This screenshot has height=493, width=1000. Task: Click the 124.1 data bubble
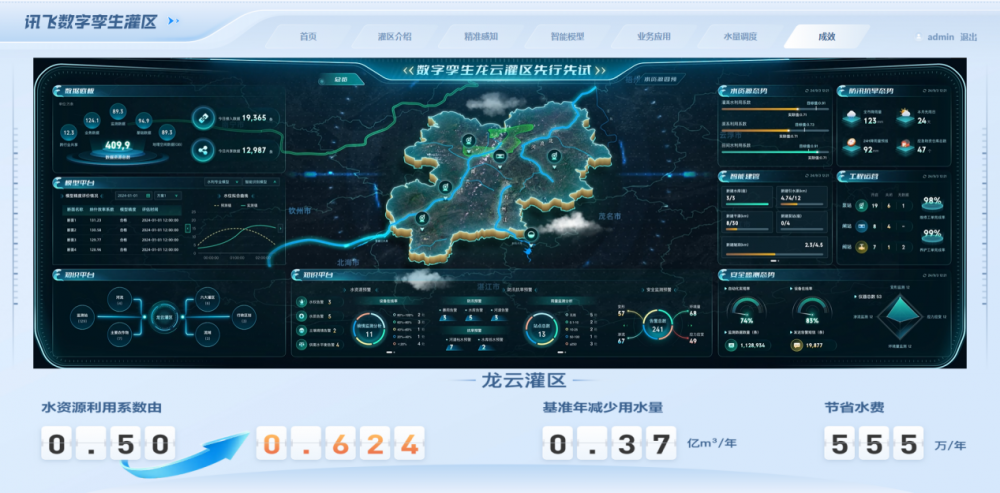(92, 120)
